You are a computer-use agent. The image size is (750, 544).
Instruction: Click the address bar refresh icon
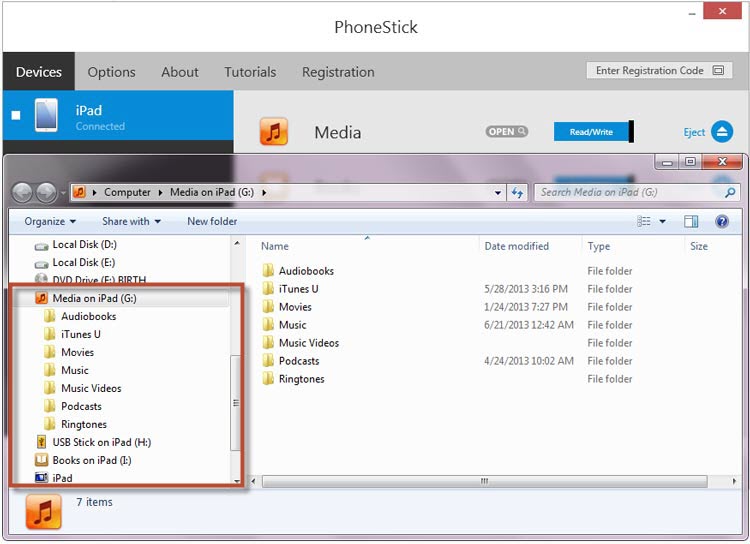pyautogui.click(x=517, y=193)
